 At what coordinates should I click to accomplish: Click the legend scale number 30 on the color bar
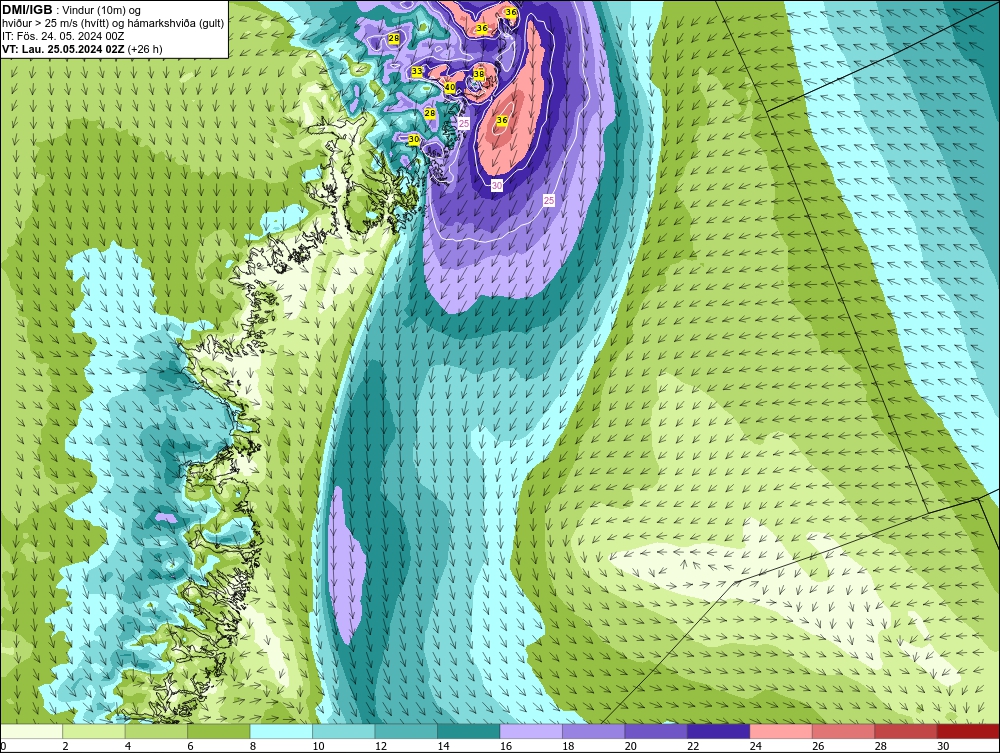[x=943, y=746]
